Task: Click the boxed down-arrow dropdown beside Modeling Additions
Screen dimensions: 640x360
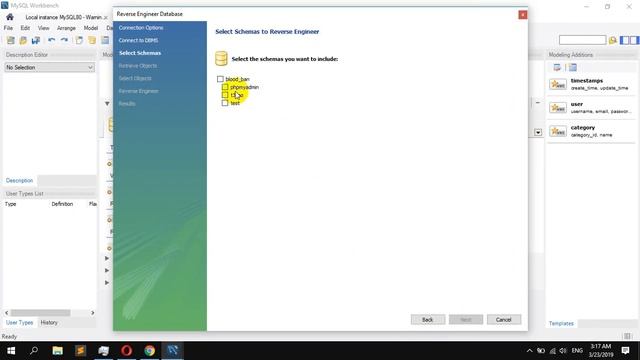Action: point(538,132)
